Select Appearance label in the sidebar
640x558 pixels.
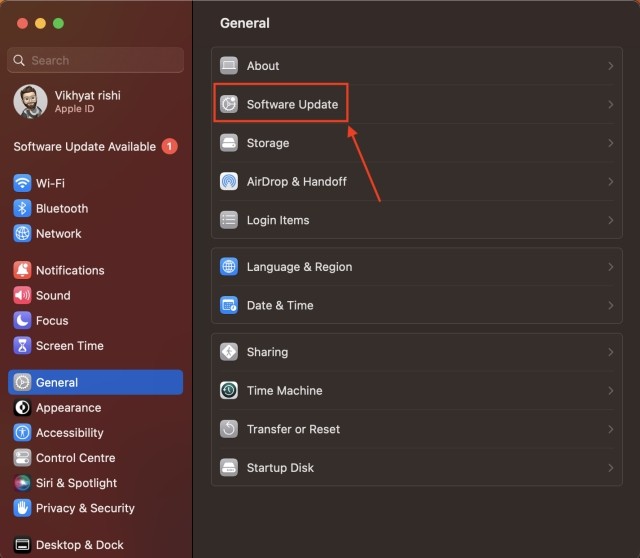click(69, 408)
